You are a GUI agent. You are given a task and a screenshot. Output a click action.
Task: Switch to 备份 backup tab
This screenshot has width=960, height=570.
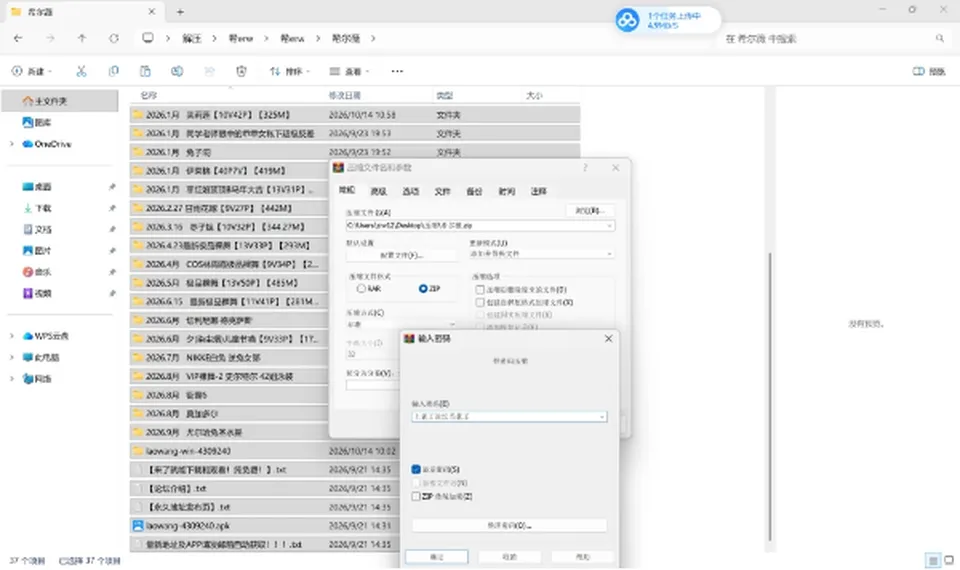click(474, 192)
